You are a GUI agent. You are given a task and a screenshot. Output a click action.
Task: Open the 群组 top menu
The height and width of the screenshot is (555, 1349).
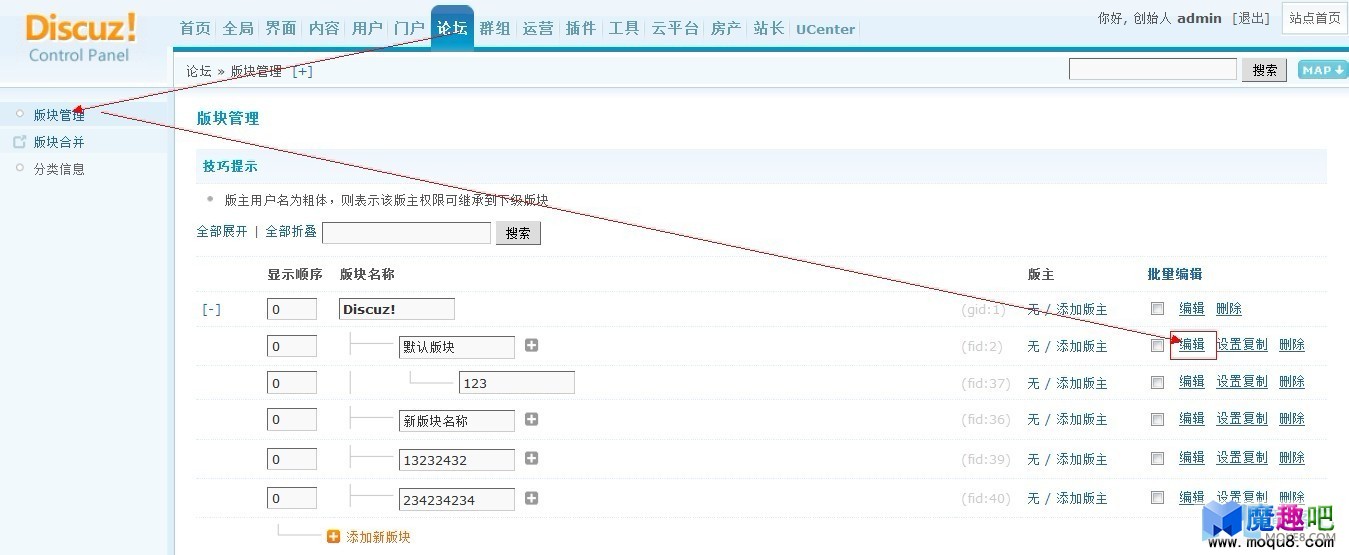[495, 28]
